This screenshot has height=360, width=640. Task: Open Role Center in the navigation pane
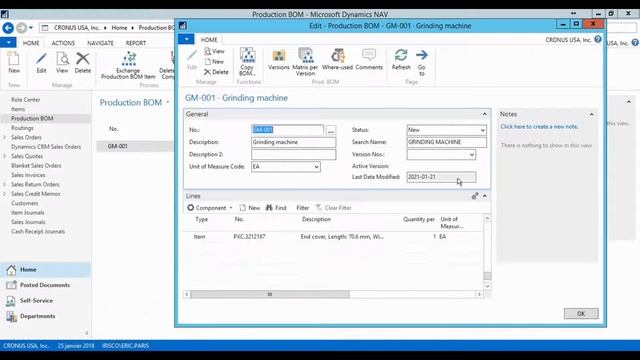click(25, 100)
